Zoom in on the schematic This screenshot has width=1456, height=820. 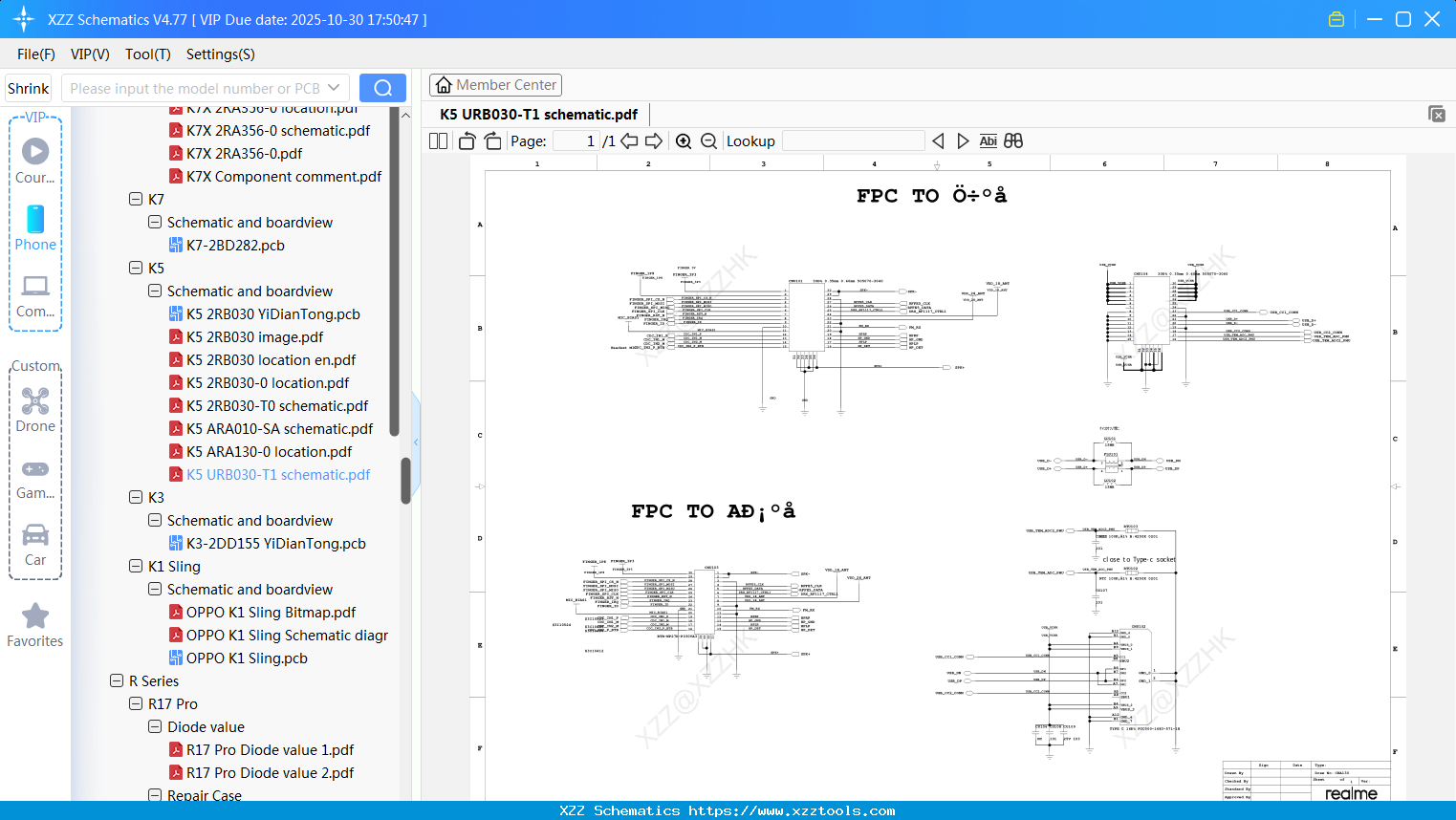coord(684,141)
